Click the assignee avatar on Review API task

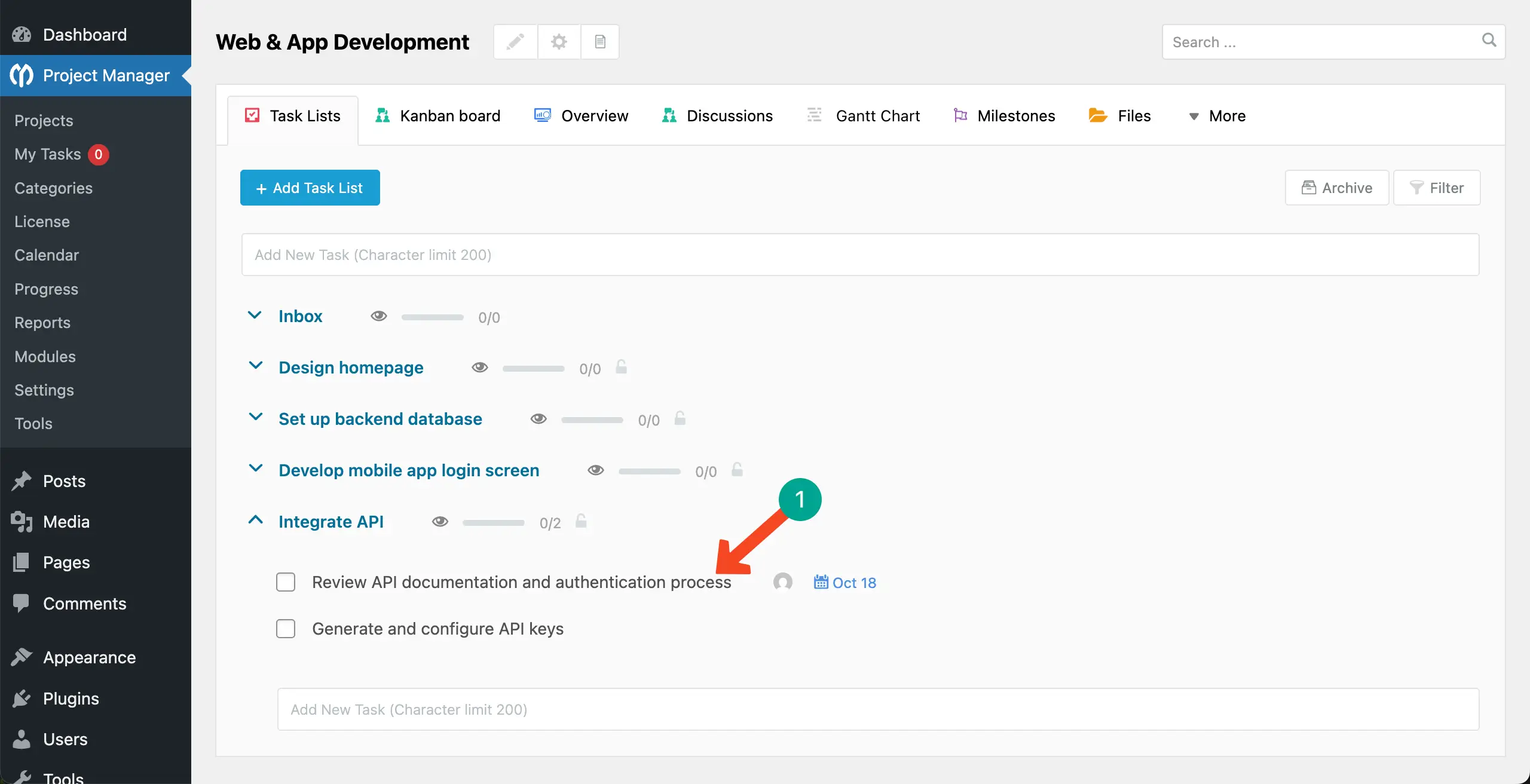pos(782,582)
